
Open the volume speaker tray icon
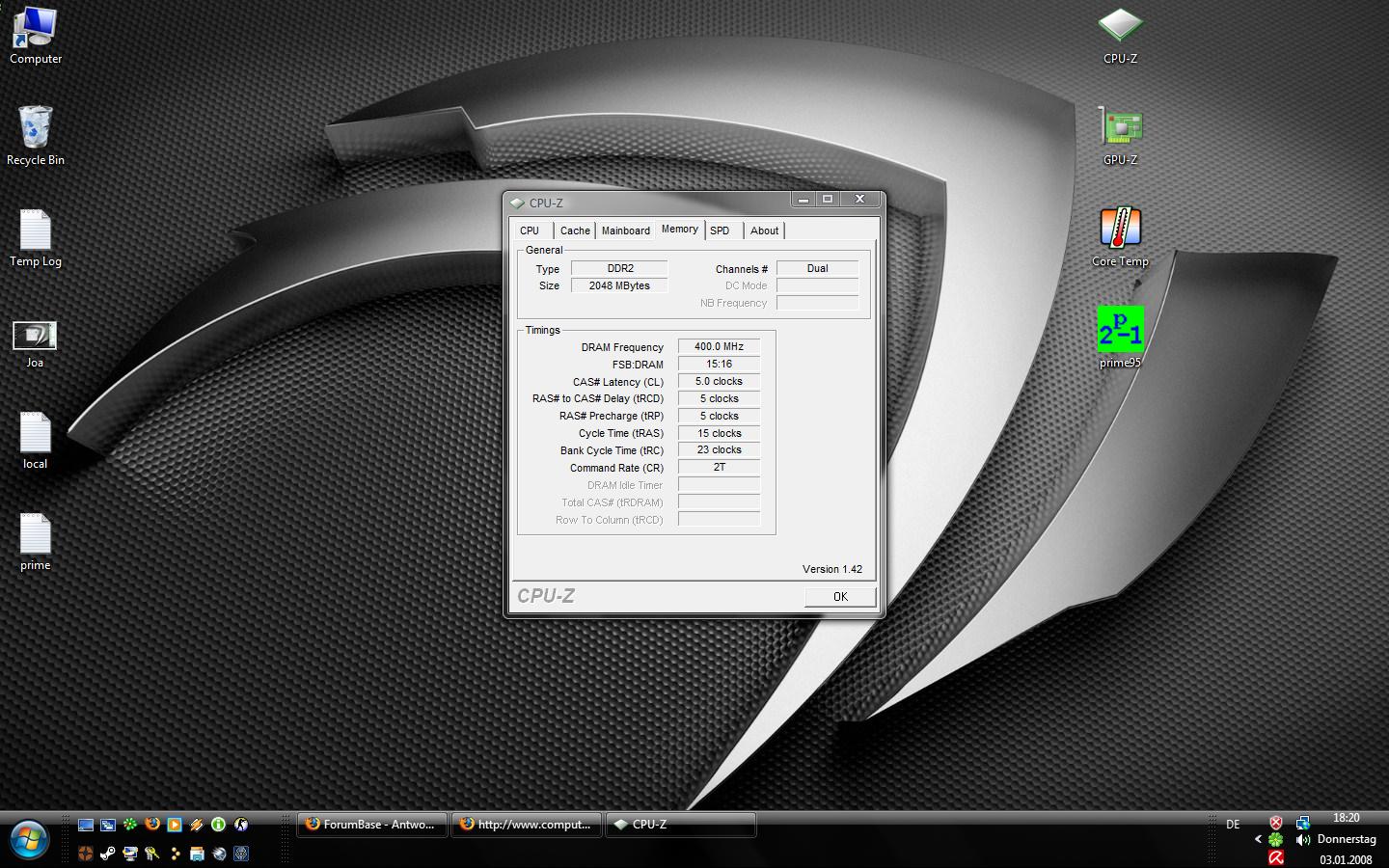(x=1303, y=840)
